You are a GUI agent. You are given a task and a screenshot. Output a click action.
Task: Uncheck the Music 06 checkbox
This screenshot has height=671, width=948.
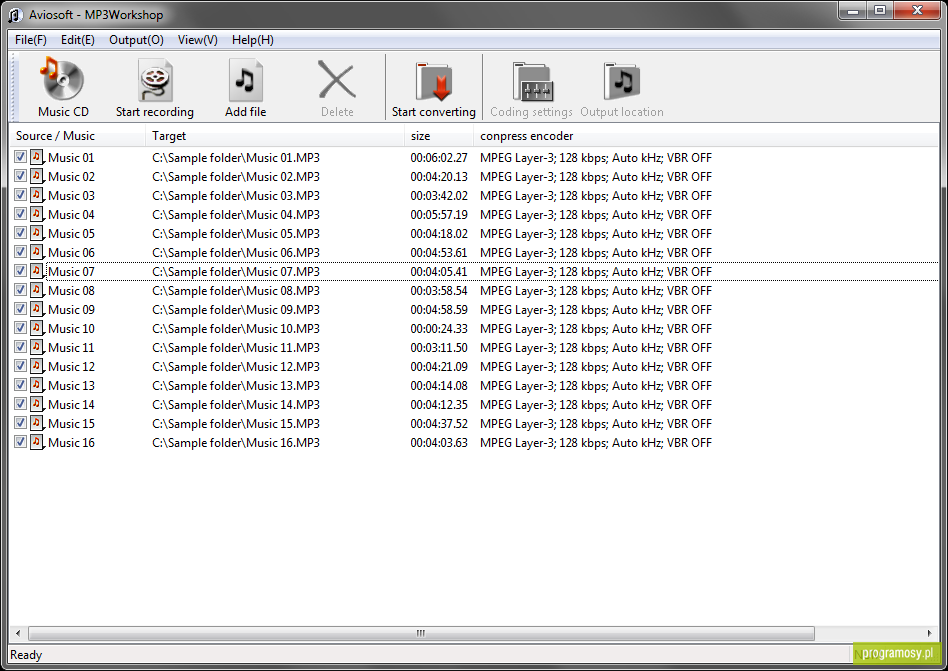(21, 252)
